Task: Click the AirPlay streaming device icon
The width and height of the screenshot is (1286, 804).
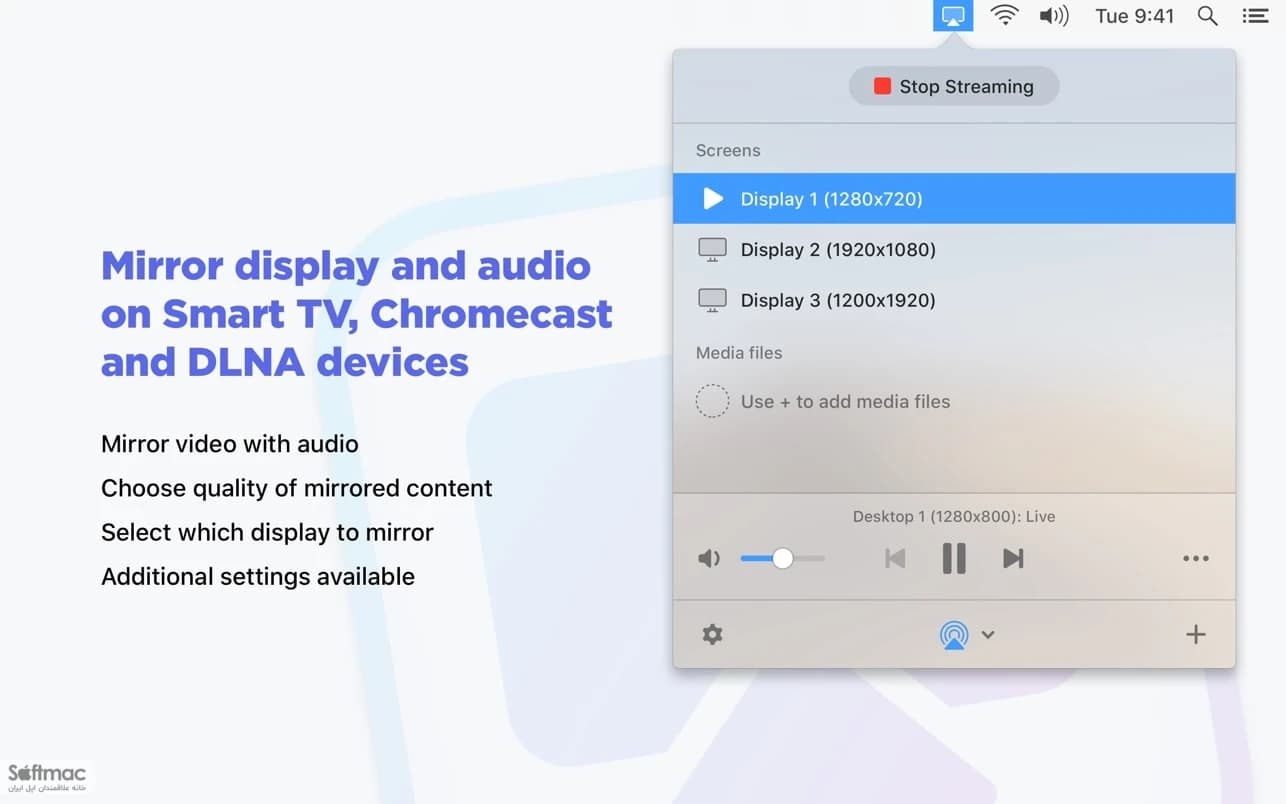Action: point(954,634)
